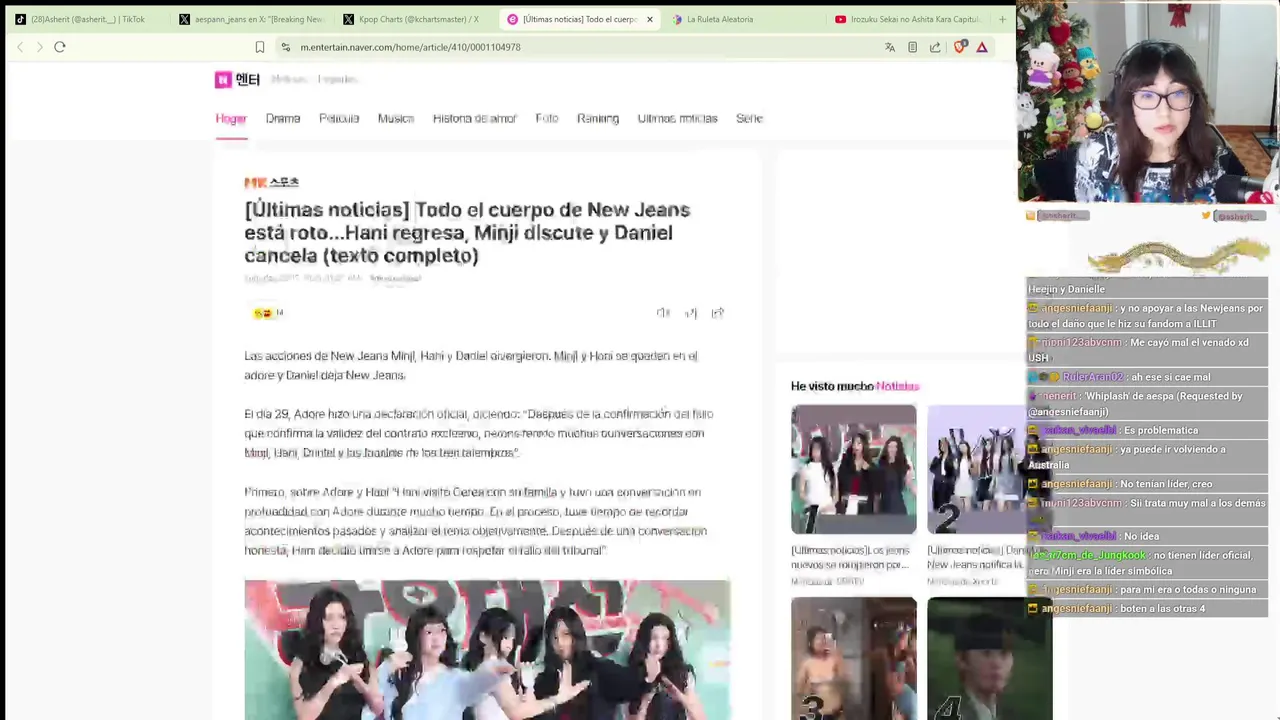Bookmark this page with the bookmark icon
This screenshot has height=720, width=1280.
pos(260,47)
